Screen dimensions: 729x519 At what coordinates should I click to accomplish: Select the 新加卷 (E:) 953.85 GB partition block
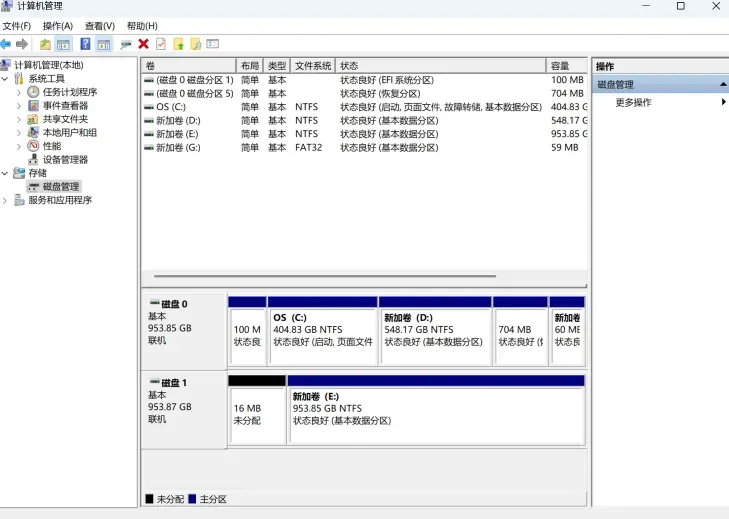[x=436, y=410]
